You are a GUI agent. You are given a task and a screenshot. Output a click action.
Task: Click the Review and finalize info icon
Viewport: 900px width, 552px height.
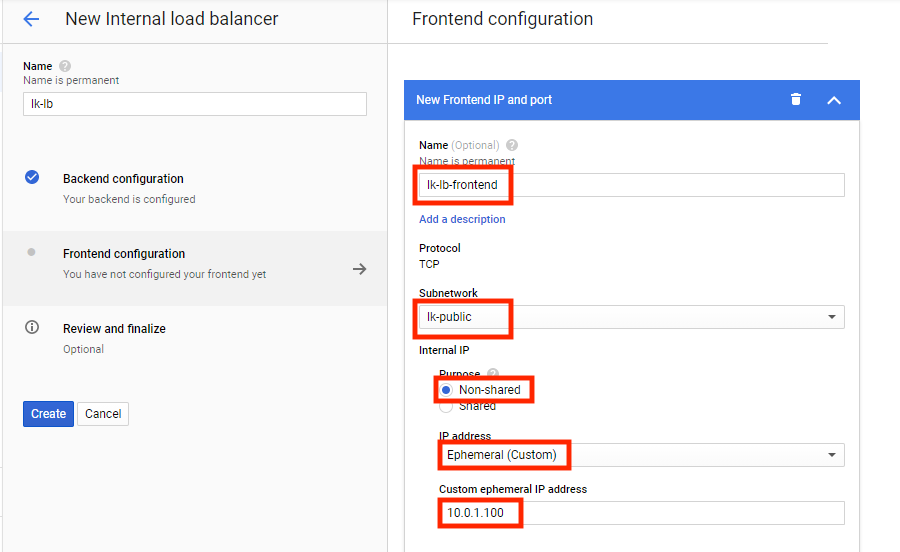32,328
